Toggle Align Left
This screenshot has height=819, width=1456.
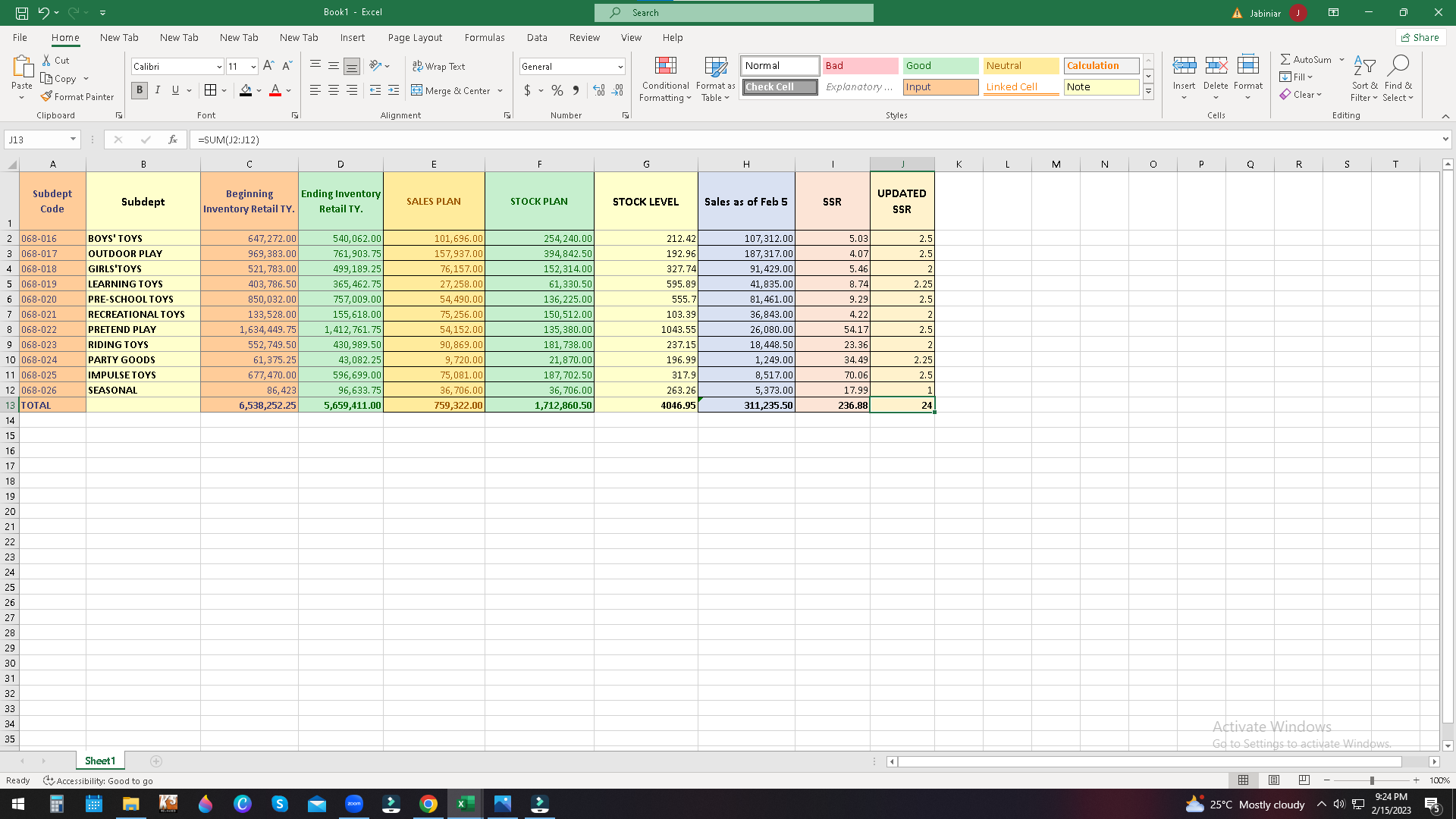tap(315, 90)
